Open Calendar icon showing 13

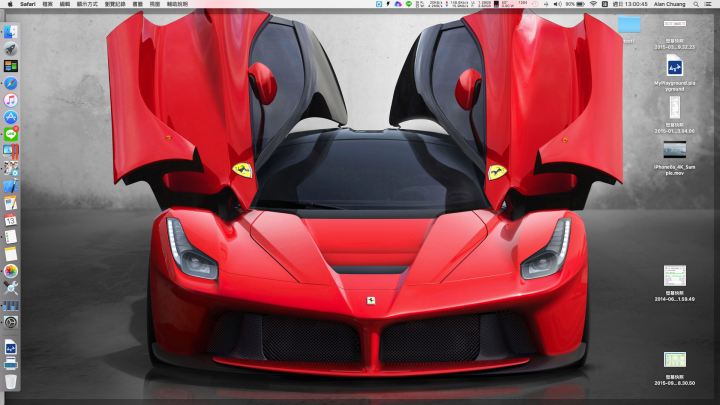coord(11,220)
